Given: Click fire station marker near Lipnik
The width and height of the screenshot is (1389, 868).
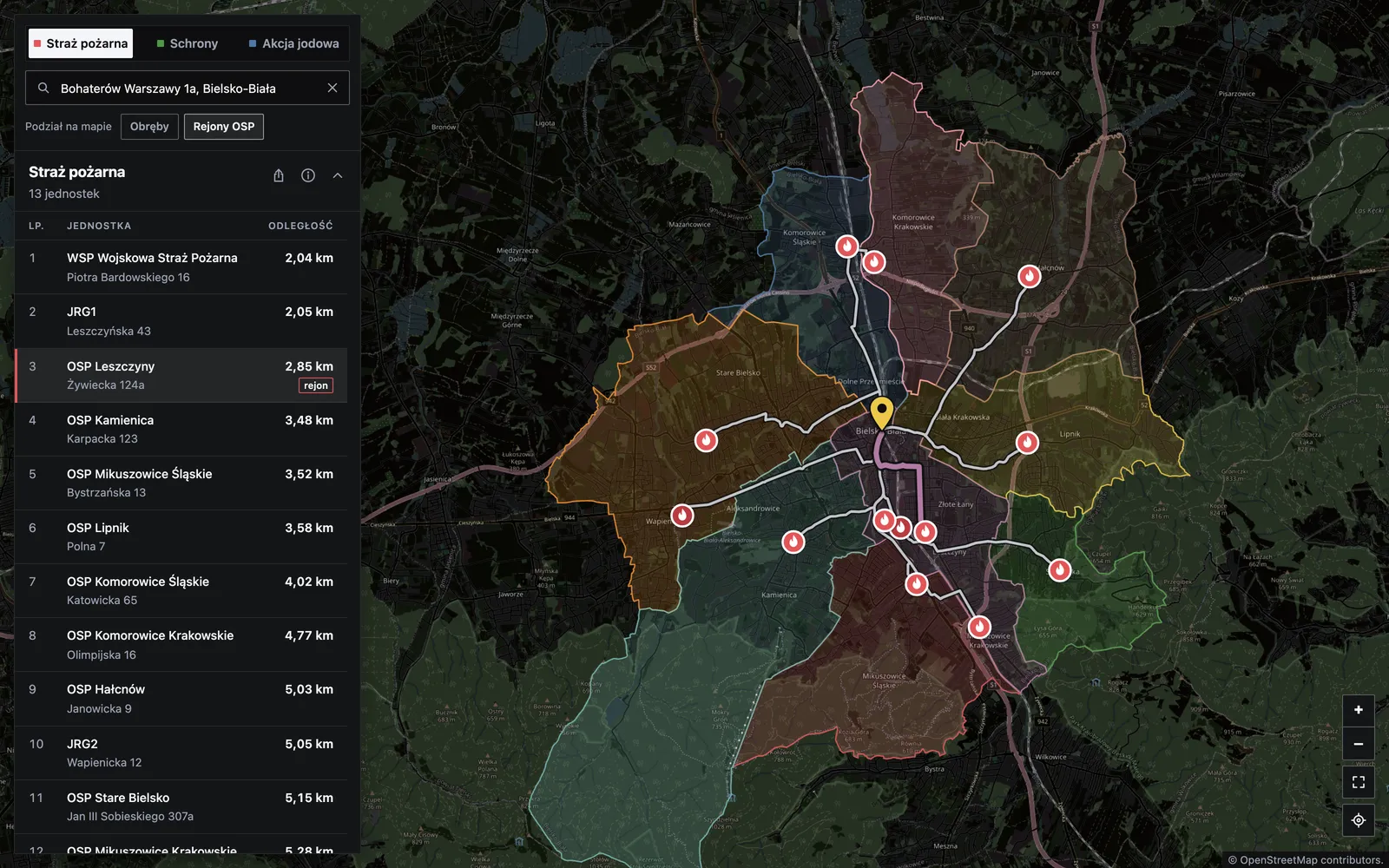Looking at the screenshot, I should [x=1027, y=442].
